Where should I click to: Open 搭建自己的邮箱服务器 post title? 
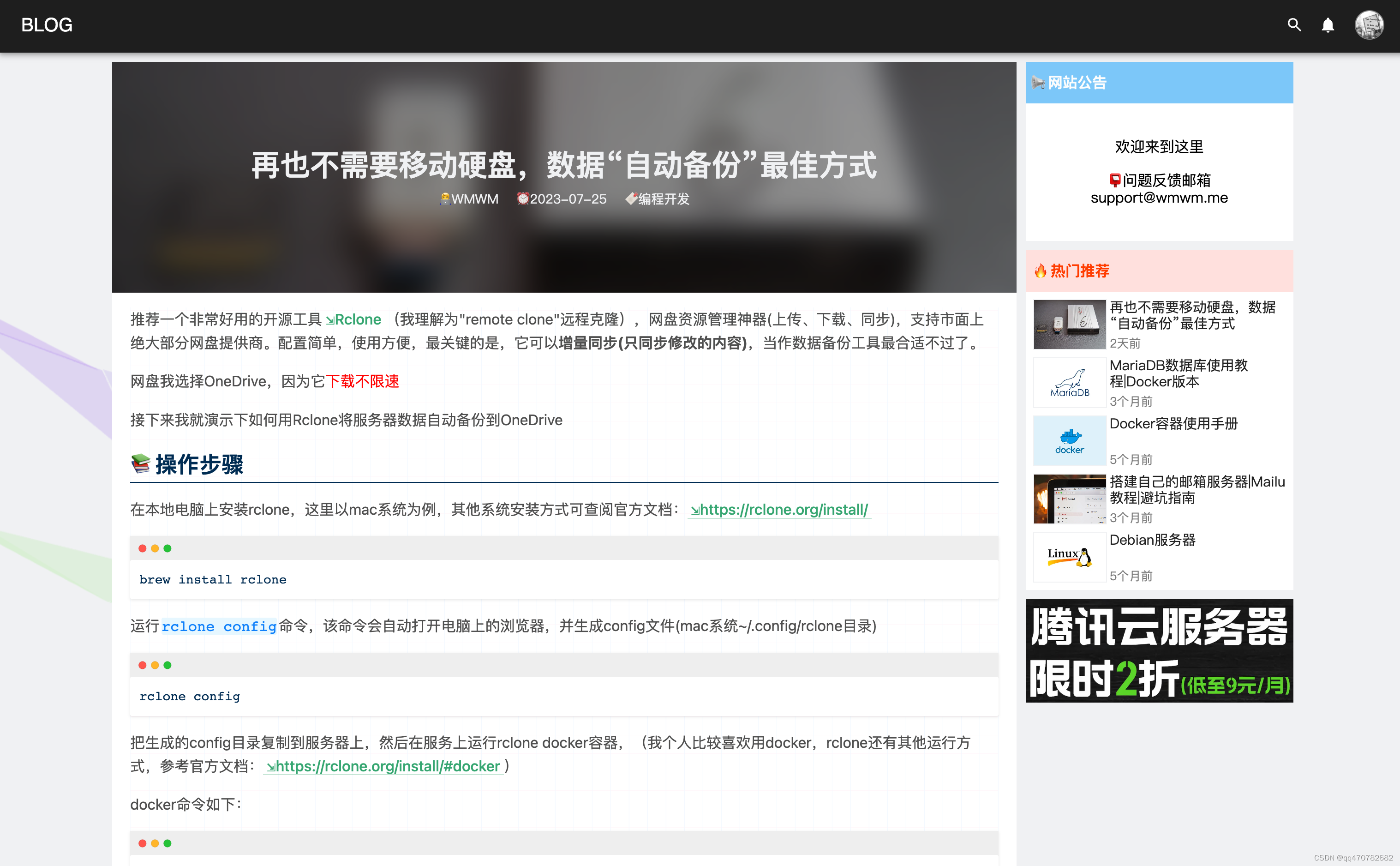pyautogui.click(x=1197, y=490)
